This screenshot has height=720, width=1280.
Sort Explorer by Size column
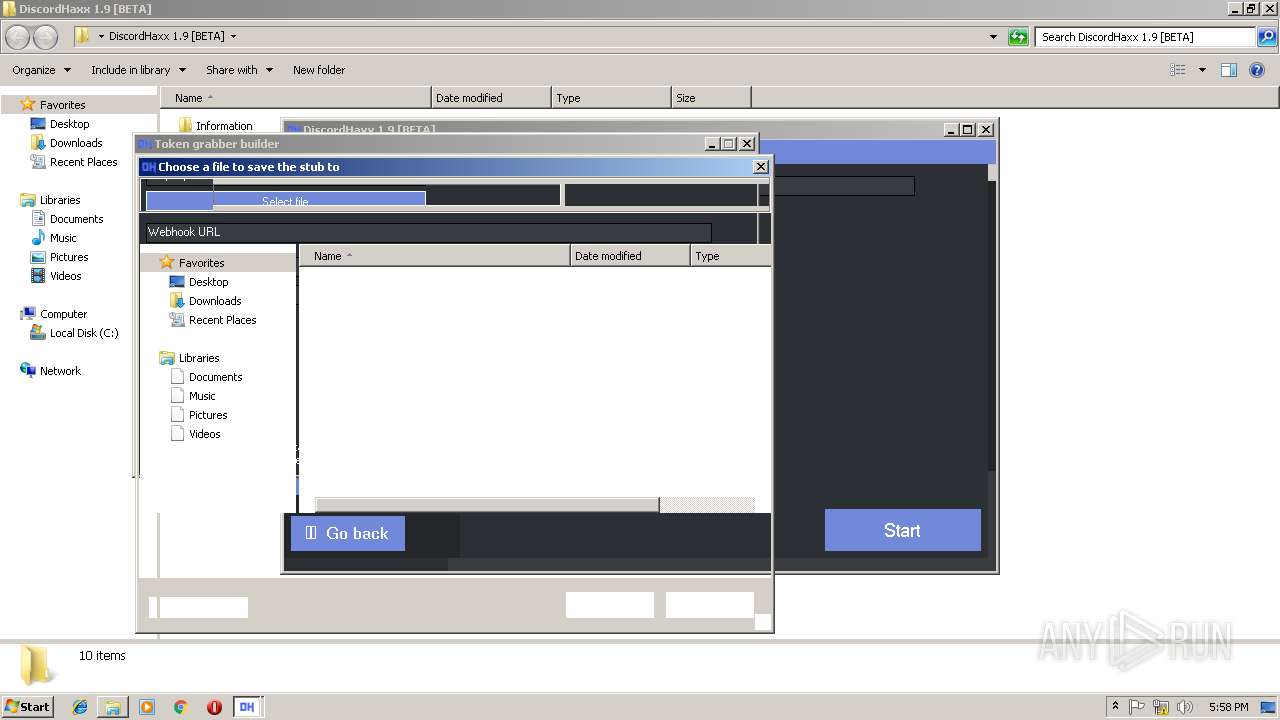[711, 98]
